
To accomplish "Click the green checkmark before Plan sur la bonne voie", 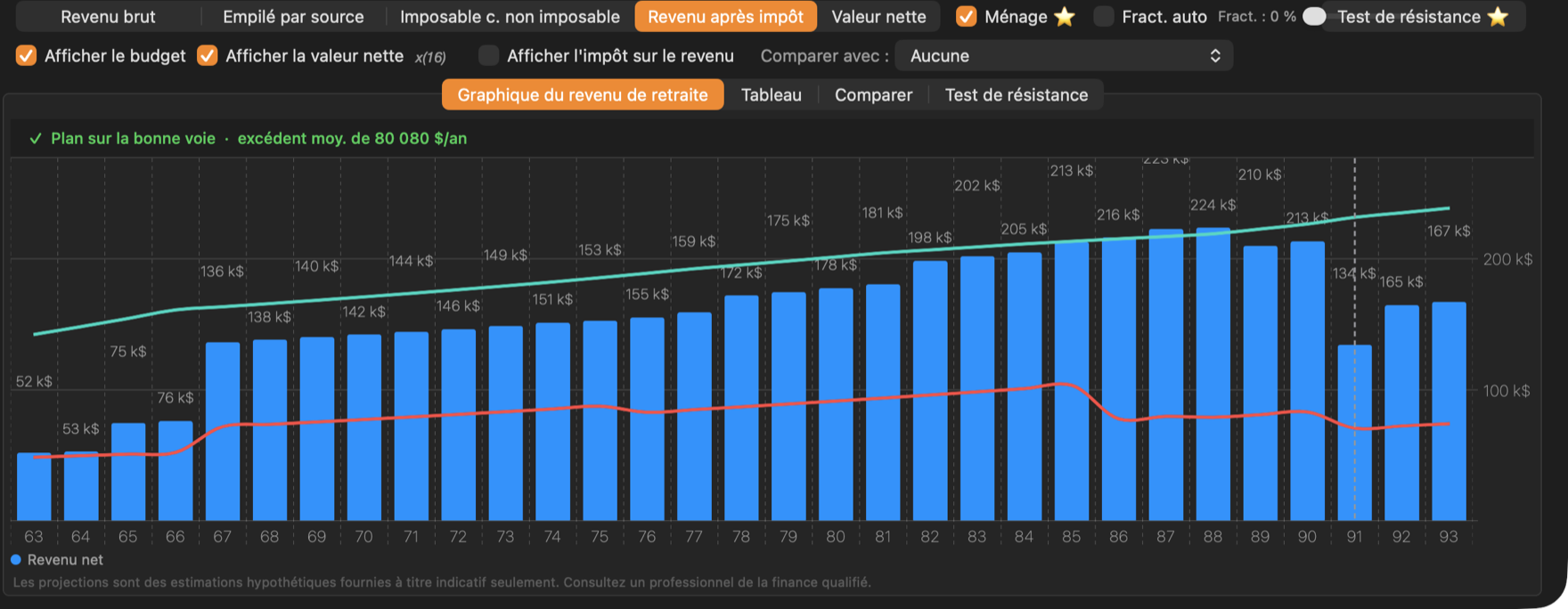I will coord(36,139).
